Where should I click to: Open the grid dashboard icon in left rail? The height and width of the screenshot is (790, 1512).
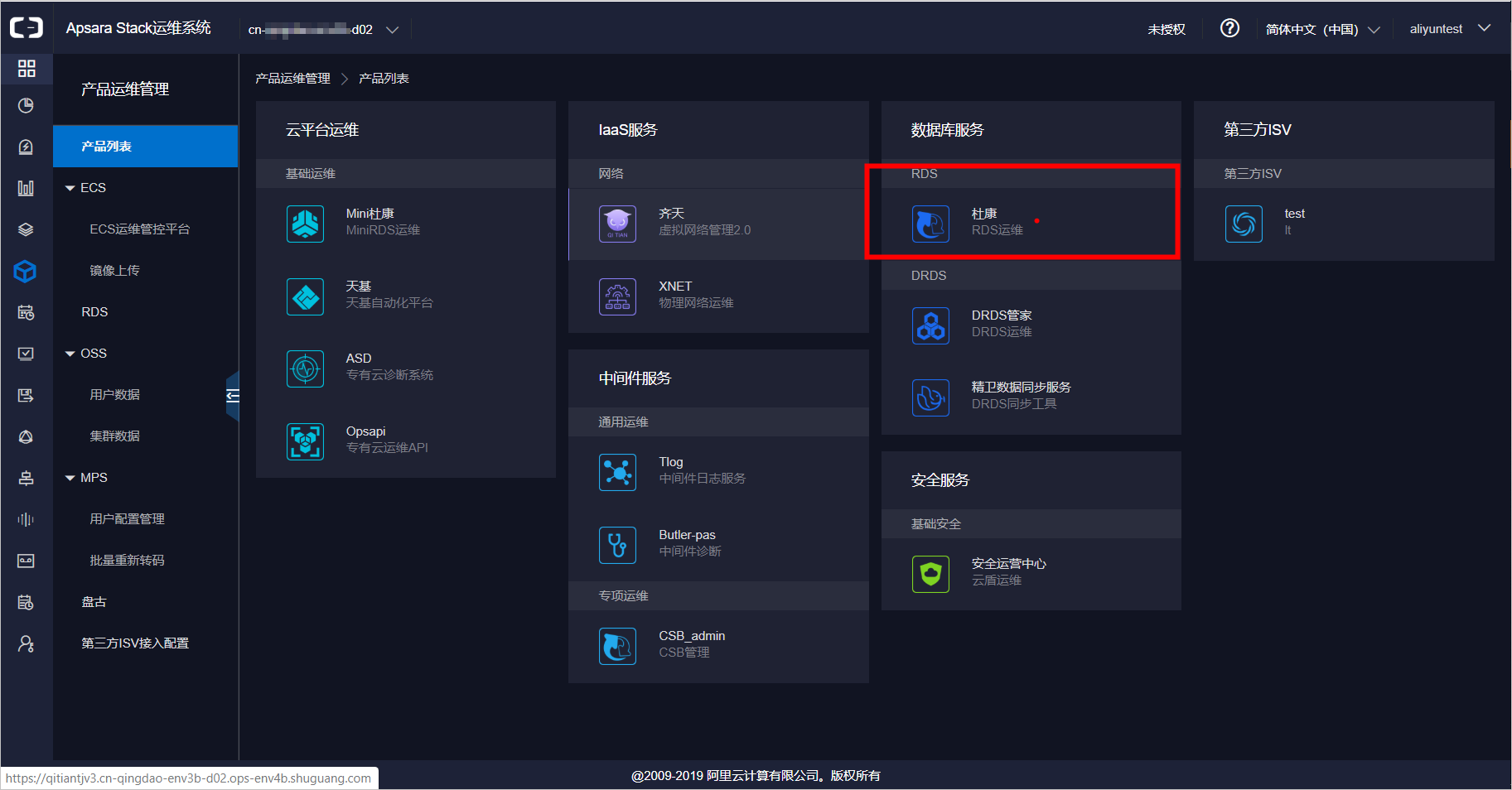click(x=27, y=68)
